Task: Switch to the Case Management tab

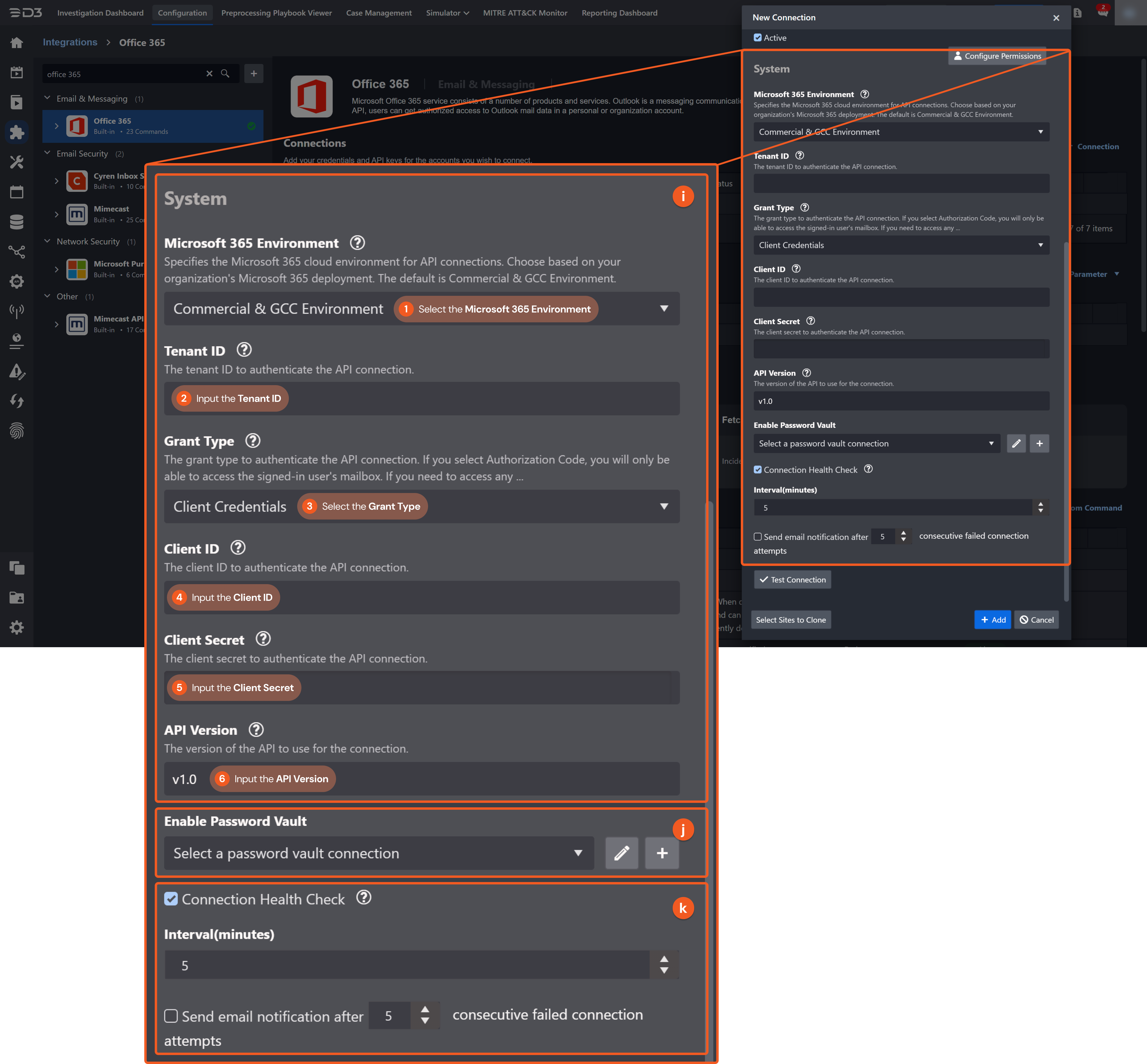Action: (x=379, y=13)
